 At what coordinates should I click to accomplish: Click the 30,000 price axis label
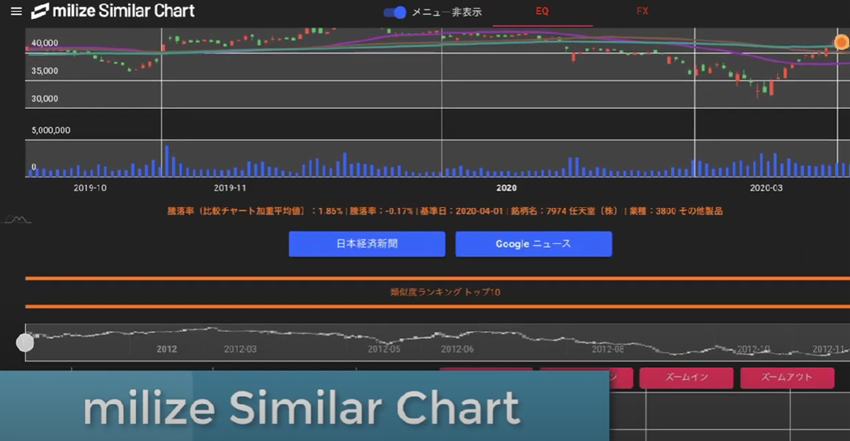(x=44, y=99)
